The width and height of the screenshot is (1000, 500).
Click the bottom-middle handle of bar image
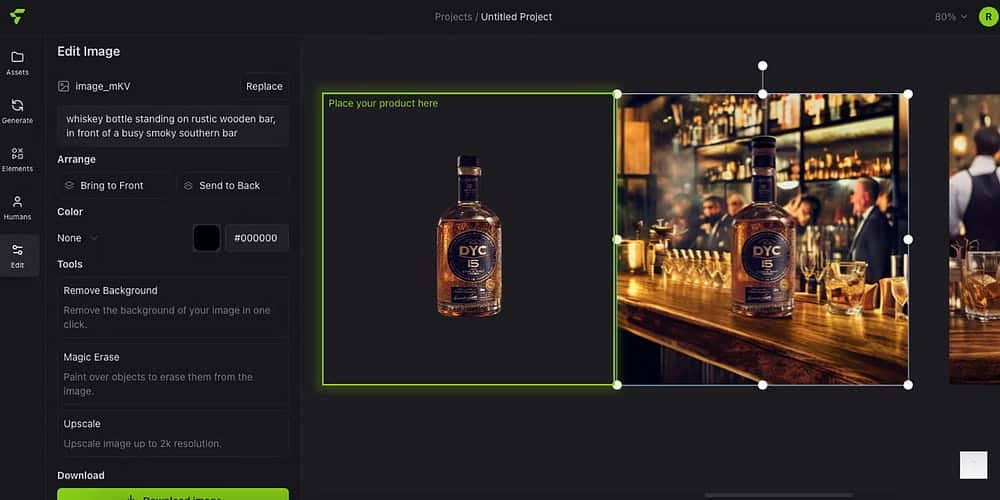pos(762,385)
